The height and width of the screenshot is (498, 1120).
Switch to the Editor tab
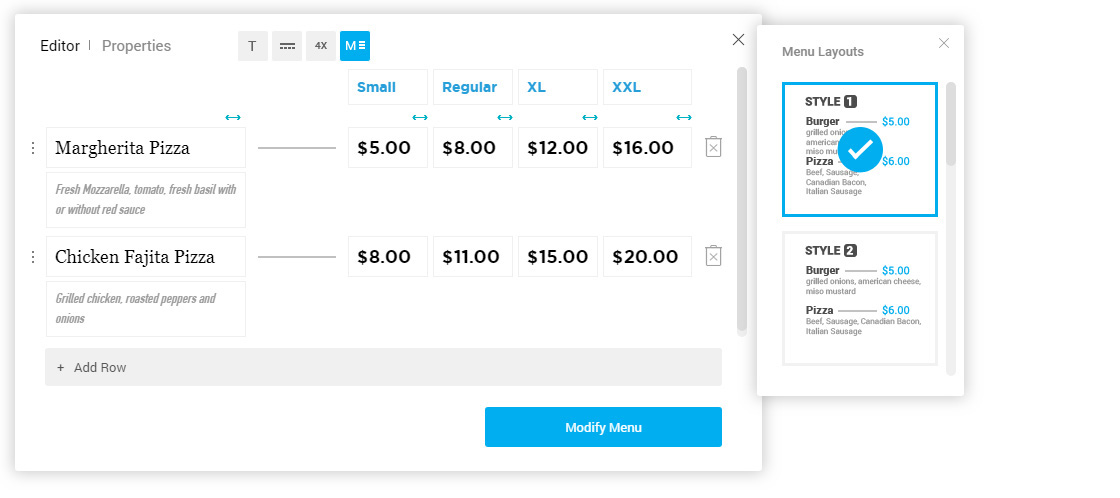pyautogui.click(x=60, y=46)
